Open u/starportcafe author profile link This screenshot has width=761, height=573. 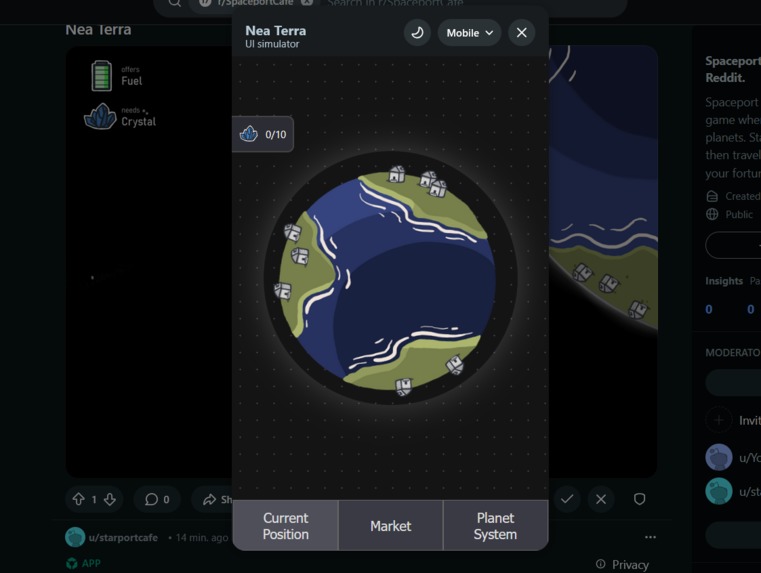point(123,538)
